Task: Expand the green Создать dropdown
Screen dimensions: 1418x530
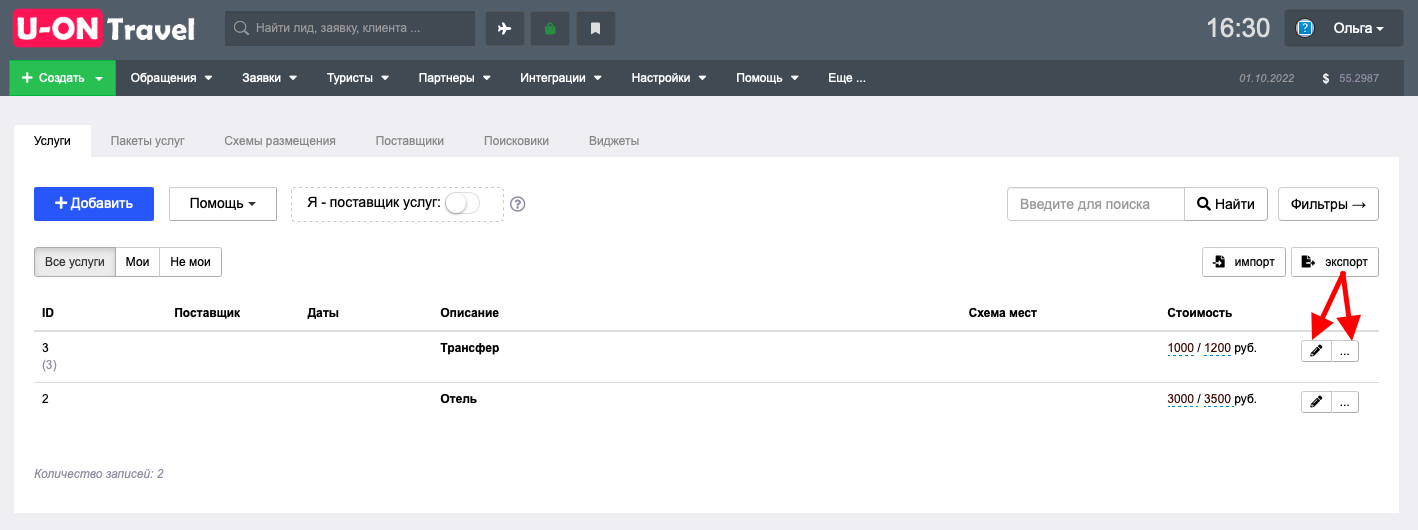Action: tap(63, 78)
